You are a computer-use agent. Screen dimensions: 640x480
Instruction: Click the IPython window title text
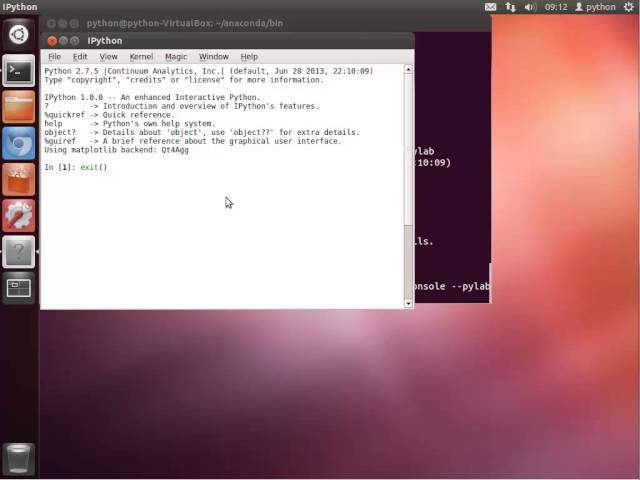(104, 41)
